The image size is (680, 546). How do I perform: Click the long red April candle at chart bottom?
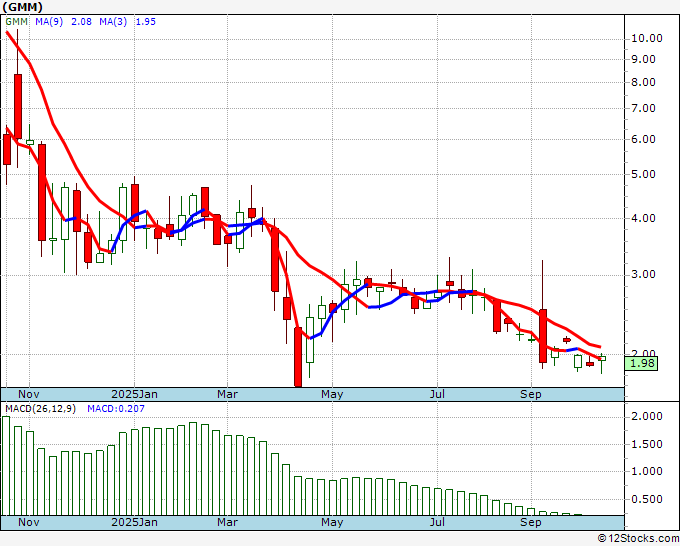tap(298, 357)
